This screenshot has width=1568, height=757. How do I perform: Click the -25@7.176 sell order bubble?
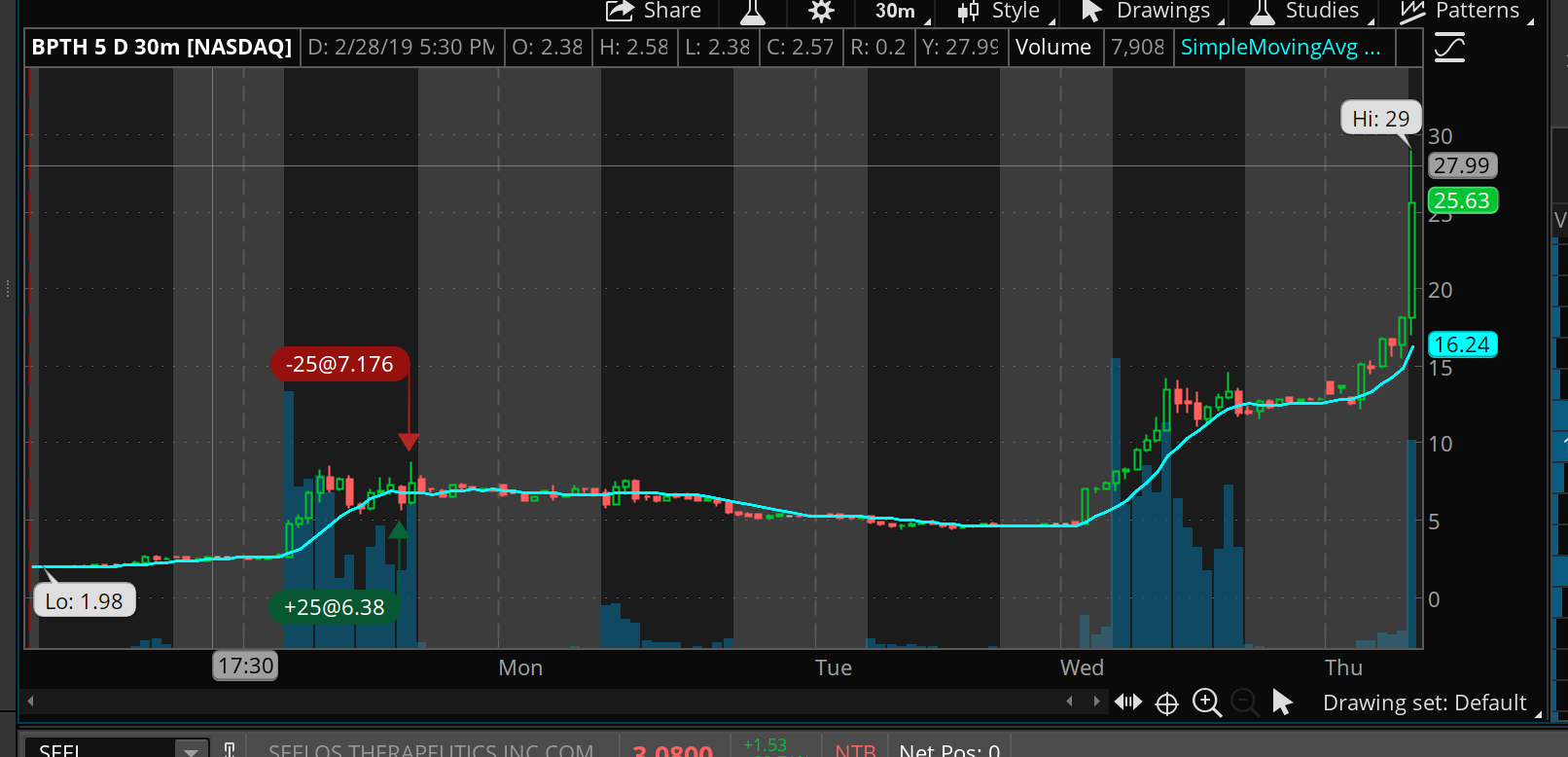[x=339, y=364]
